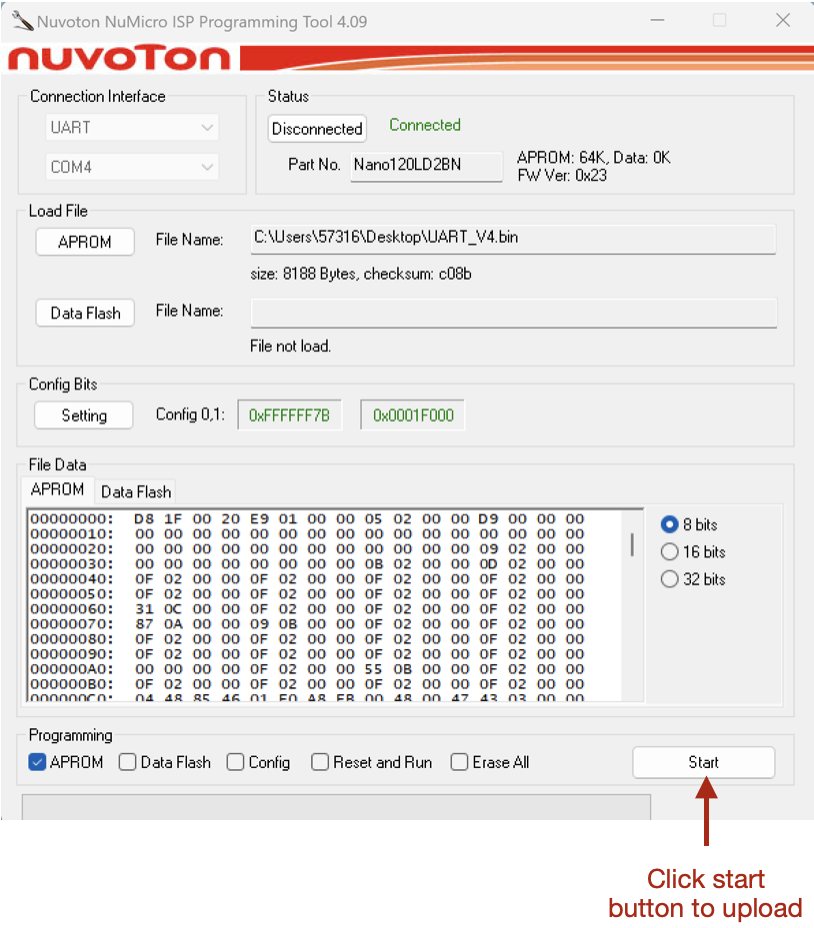This screenshot has width=814, height=928.
Task: Select the 16 bits display option
Action: tap(670, 552)
